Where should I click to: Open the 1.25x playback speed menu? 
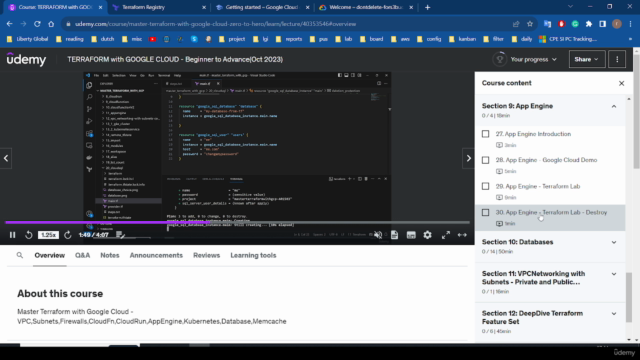[x=48, y=235]
